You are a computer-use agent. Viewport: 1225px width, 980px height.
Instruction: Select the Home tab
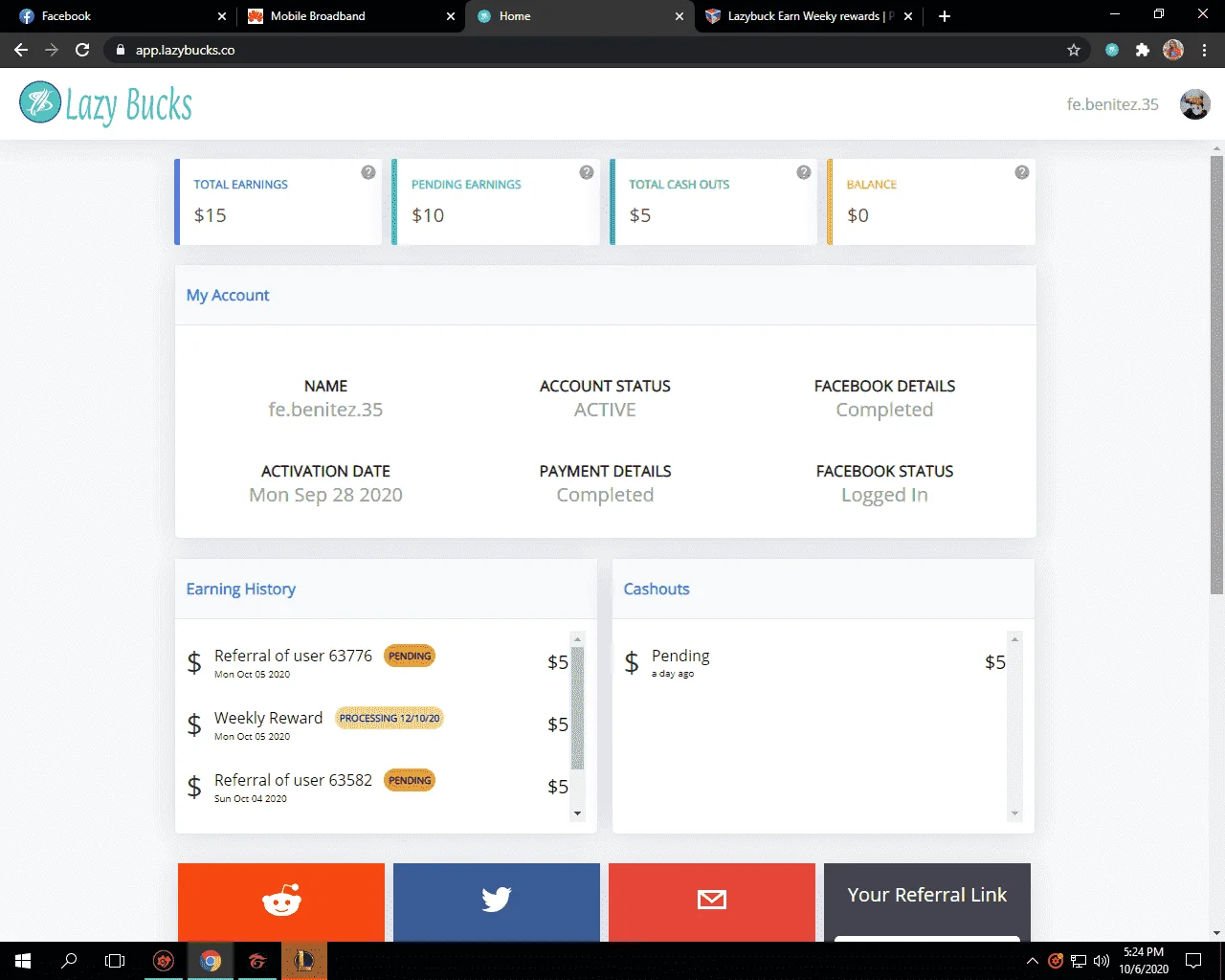click(x=579, y=16)
